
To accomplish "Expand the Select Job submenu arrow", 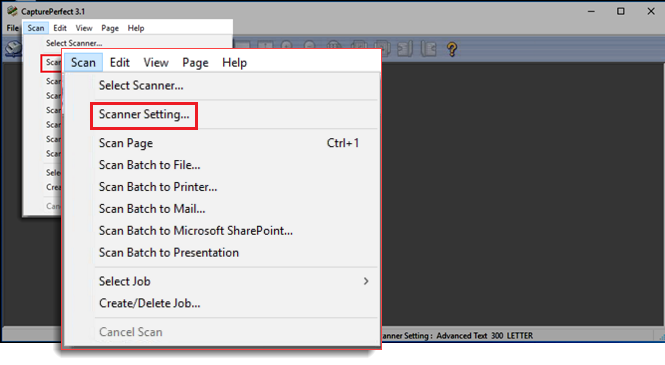I will [x=366, y=281].
